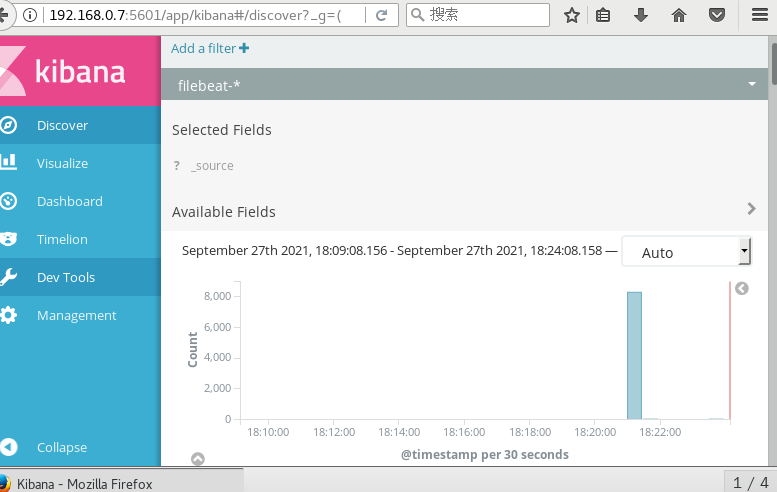Image resolution: width=777 pixels, height=492 pixels.
Task: Click the Available Fields heading
Action: point(223,212)
